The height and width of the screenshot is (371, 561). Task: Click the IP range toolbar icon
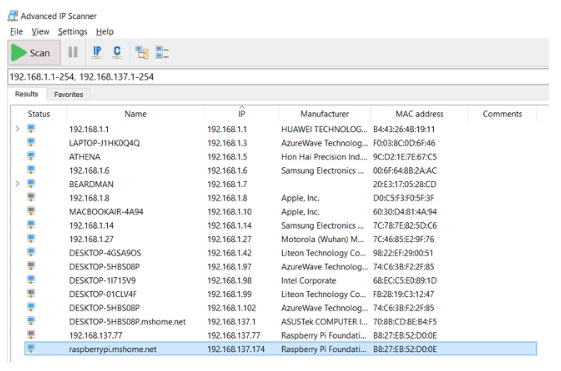point(97,52)
